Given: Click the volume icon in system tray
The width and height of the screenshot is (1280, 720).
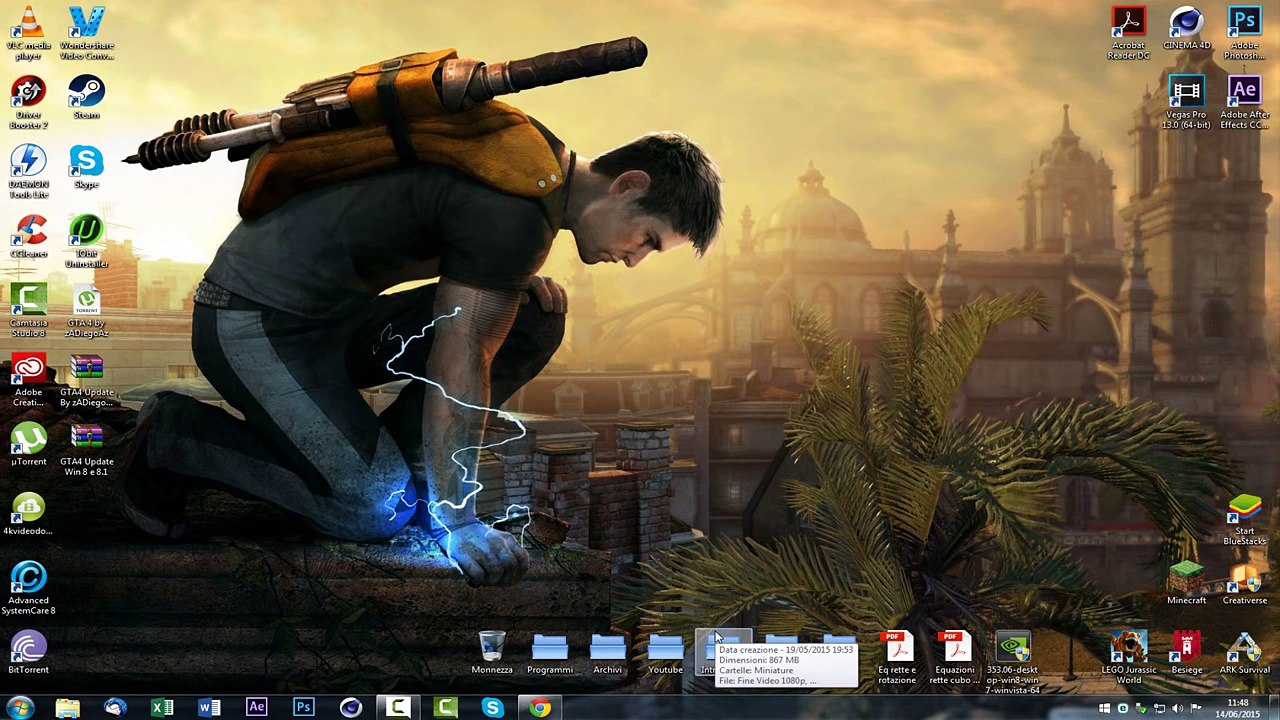Looking at the screenshot, I should pyautogui.click(x=1177, y=709).
